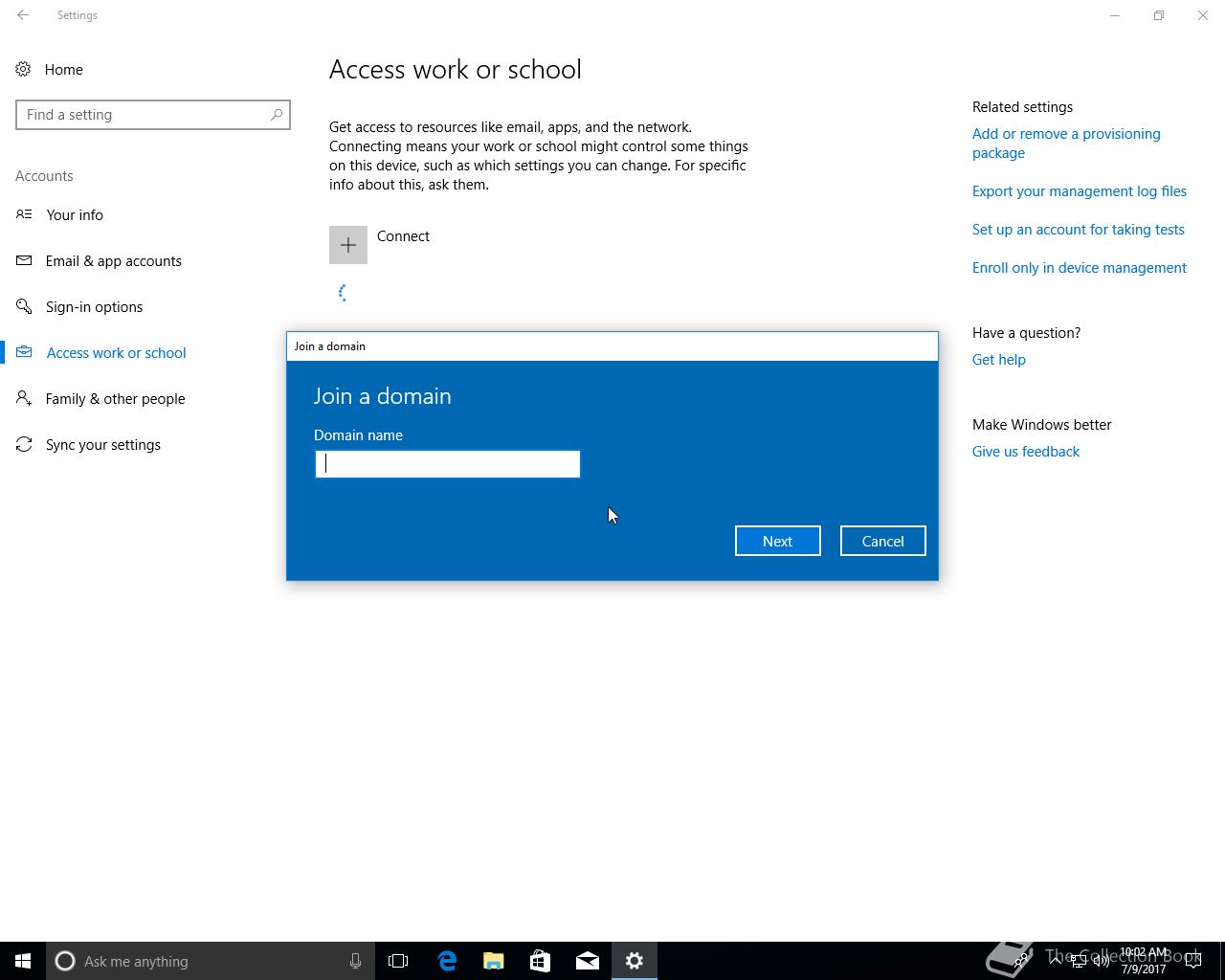Image resolution: width=1225 pixels, height=980 pixels.
Task: Click the Cortana microphone icon
Action: [x=355, y=961]
